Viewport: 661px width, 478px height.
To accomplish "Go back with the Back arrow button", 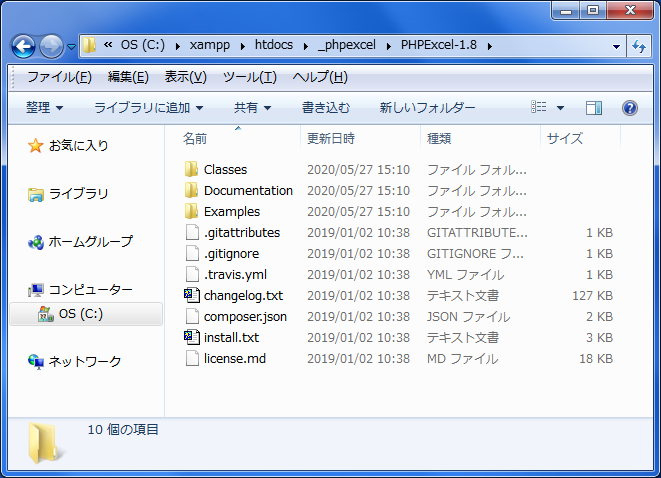I will pos(23,46).
